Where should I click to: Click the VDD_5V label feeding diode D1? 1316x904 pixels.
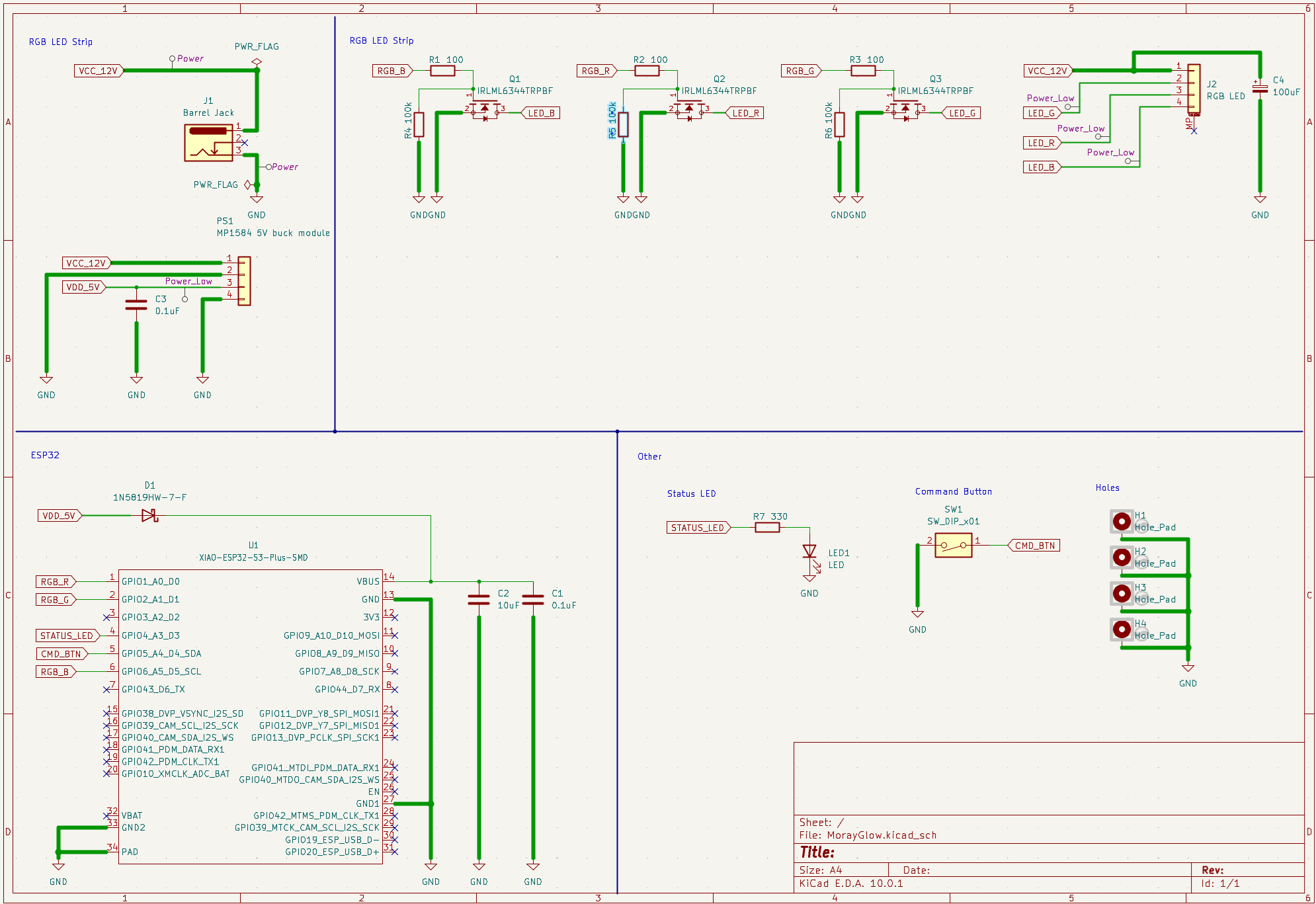pyautogui.click(x=60, y=516)
